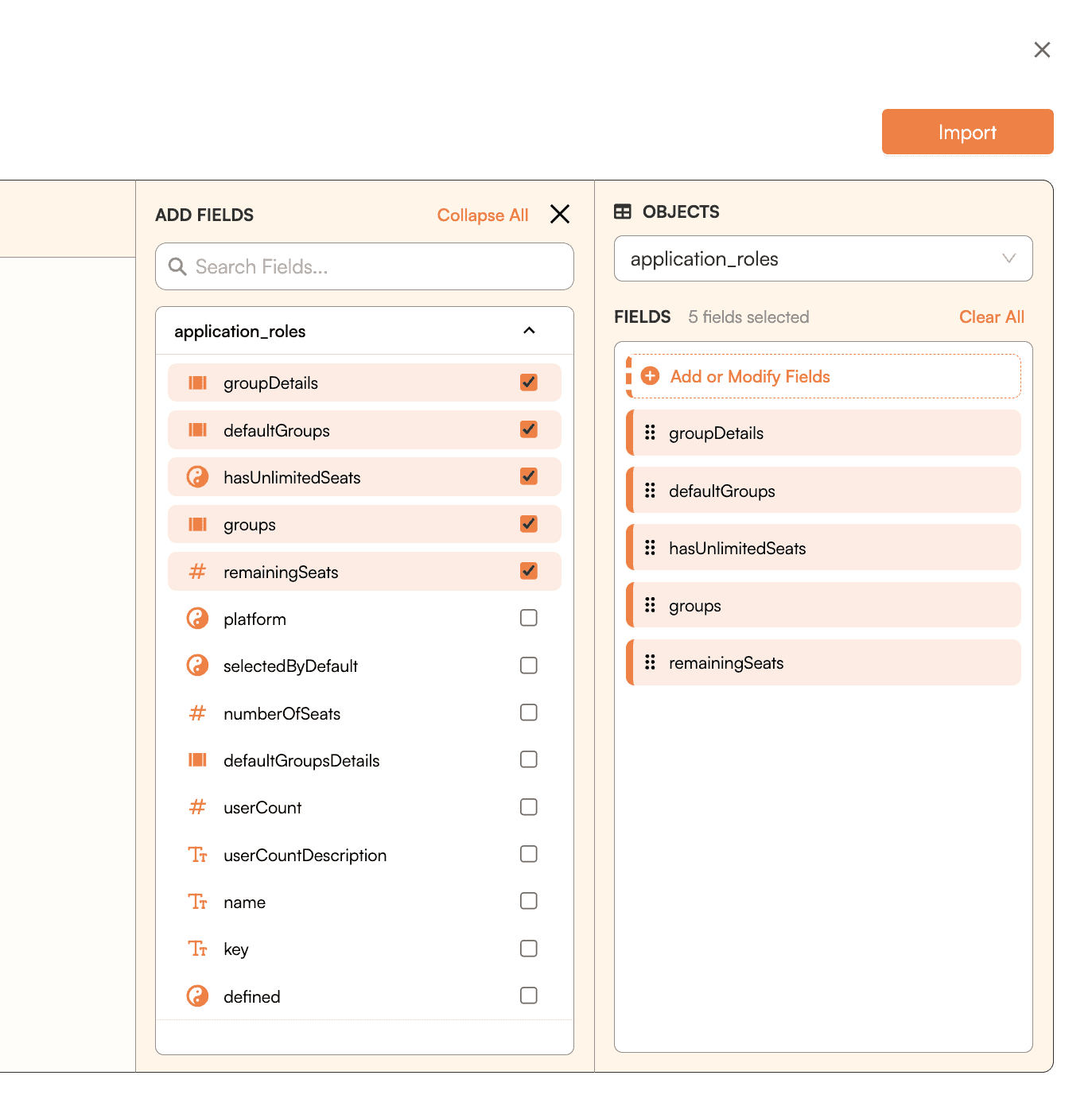Screen dimensions: 1092x1118
Task: Click the 5 fields selected text
Action: coord(748,317)
